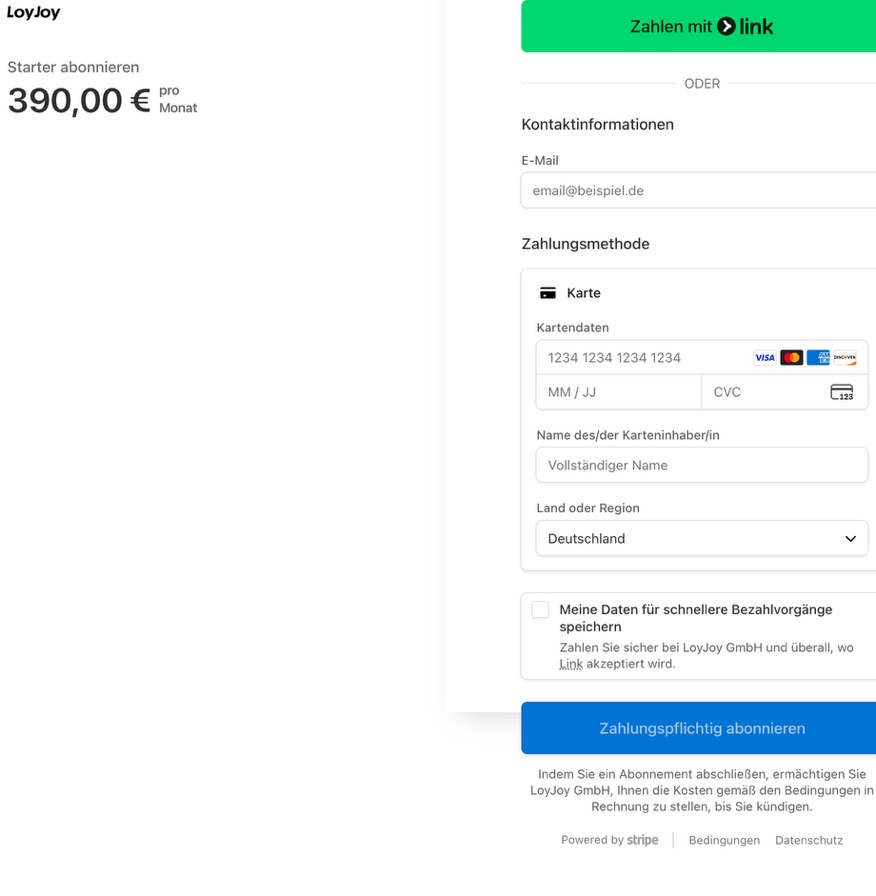Click the LoyJoy logo
Image resolution: width=876 pixels, height=896 pixels.
(x=34, y=13)
